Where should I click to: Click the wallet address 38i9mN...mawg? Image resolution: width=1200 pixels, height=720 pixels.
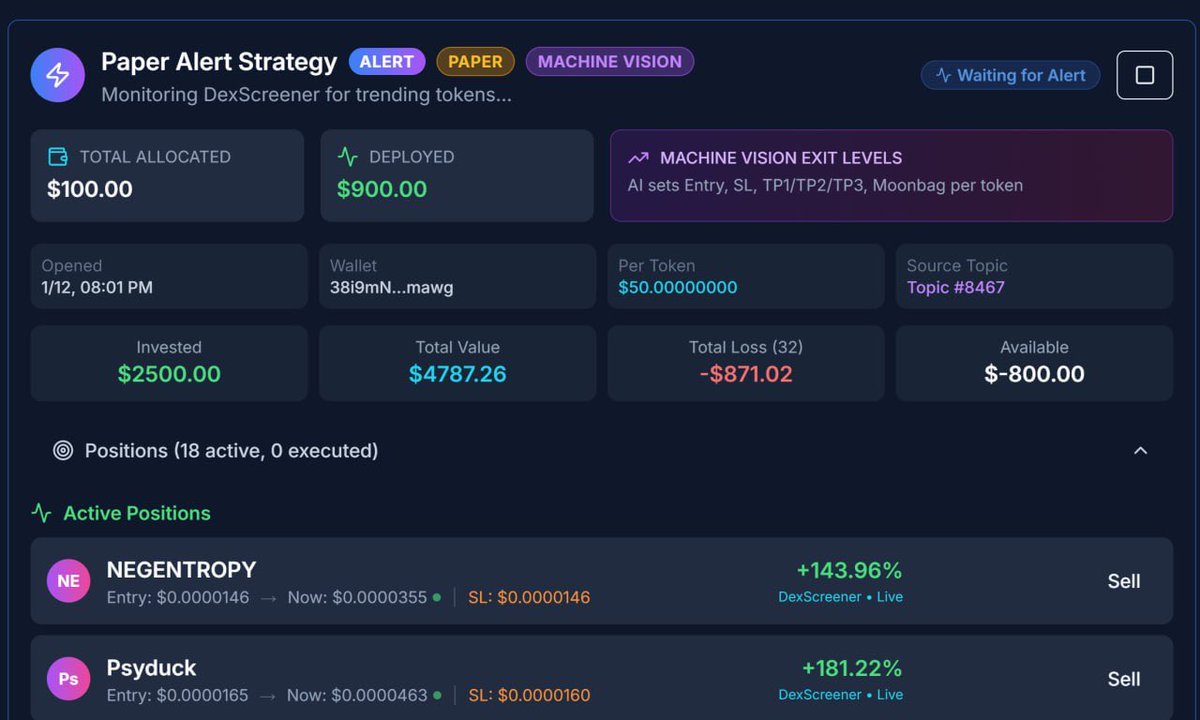coord(392,287)
